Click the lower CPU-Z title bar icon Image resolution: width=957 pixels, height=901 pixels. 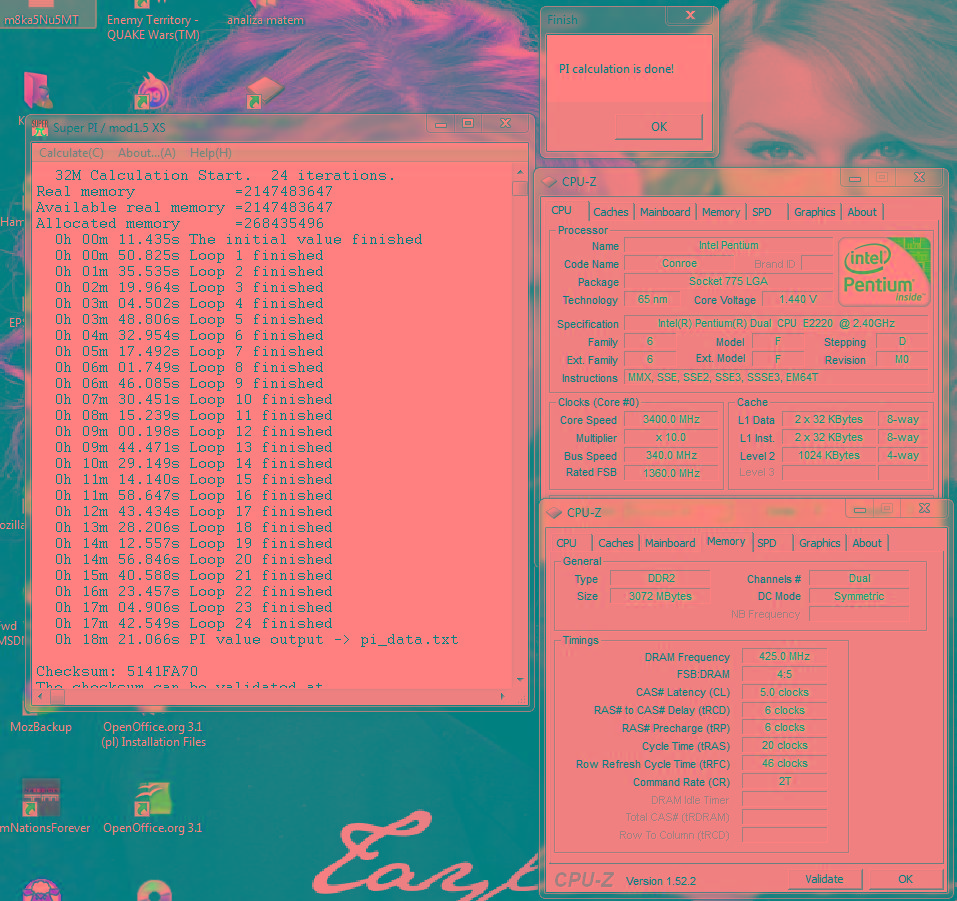click(x=554, y=513)
